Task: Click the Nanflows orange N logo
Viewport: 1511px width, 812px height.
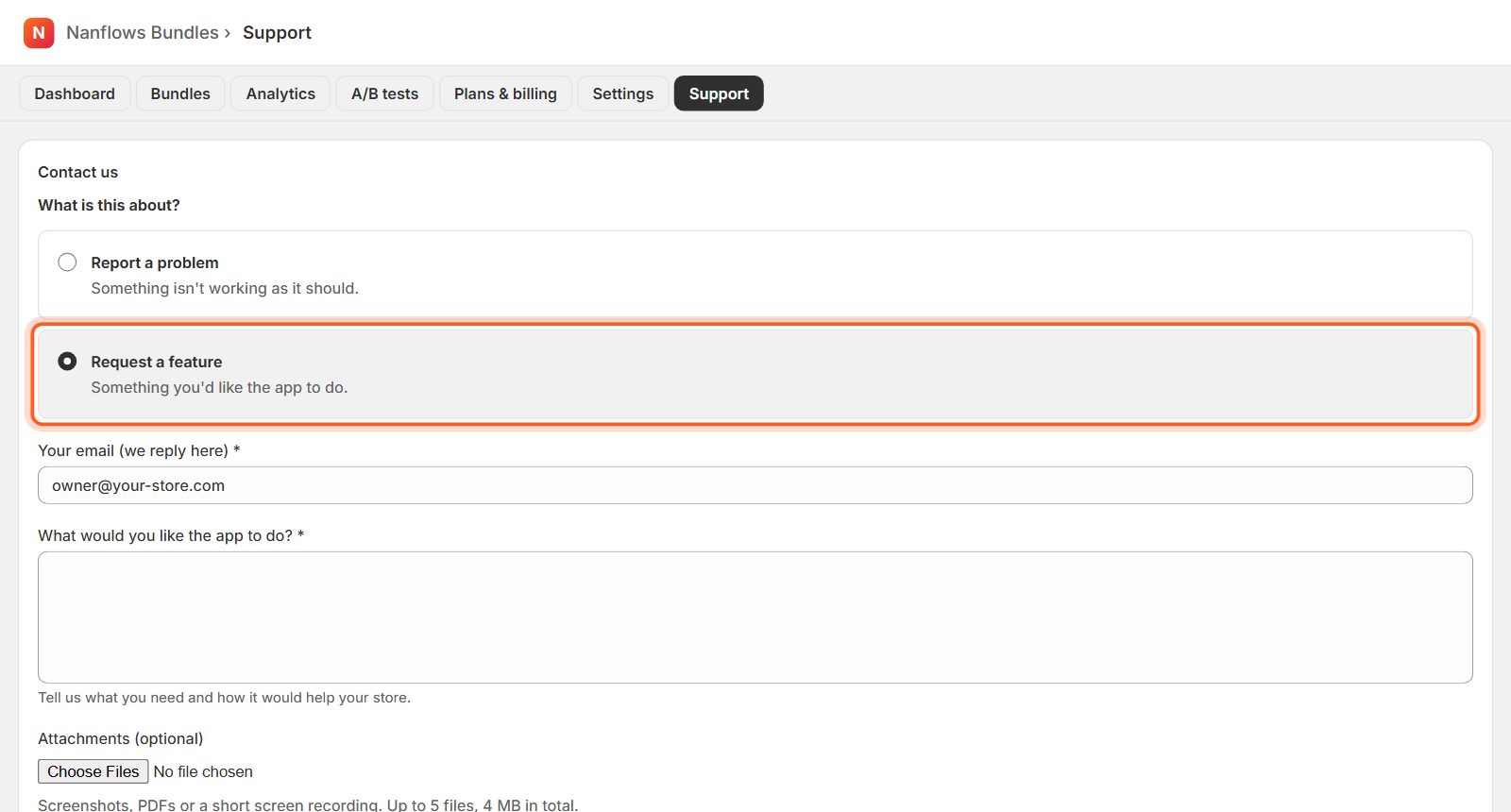Action: 39,32
